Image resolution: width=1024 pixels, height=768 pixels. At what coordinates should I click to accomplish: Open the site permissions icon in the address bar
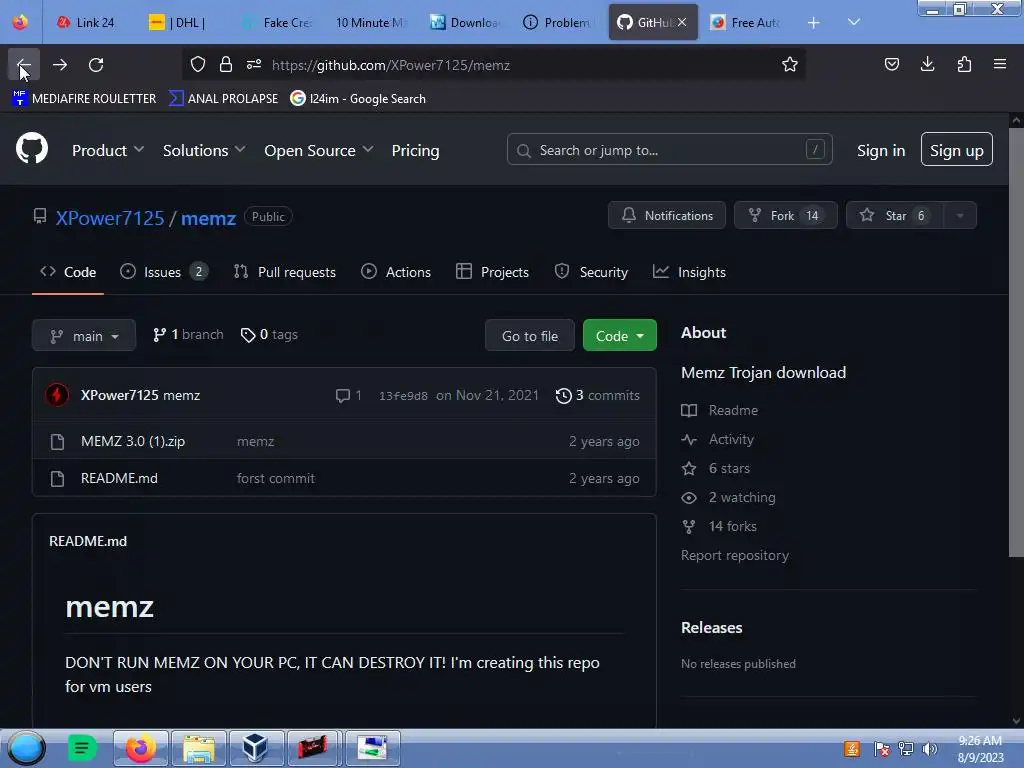(254, 65)
